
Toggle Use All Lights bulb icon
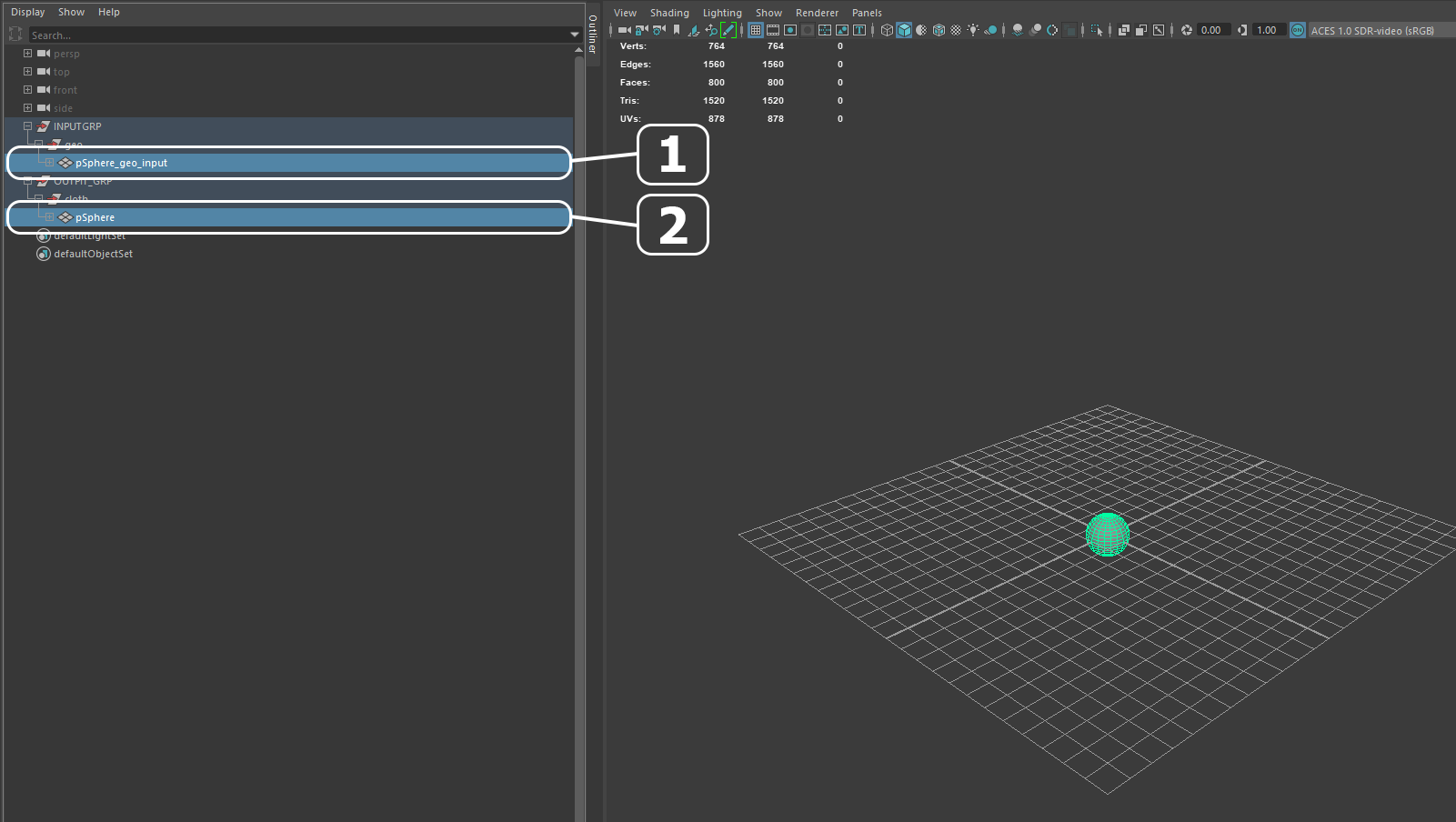[x=973, y=30]
